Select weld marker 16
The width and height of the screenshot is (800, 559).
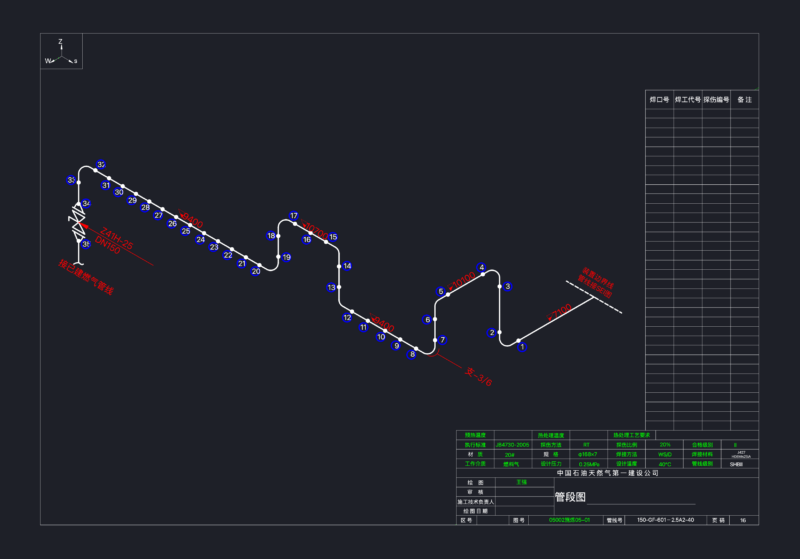pyautogui.click(x=307, y=240)
